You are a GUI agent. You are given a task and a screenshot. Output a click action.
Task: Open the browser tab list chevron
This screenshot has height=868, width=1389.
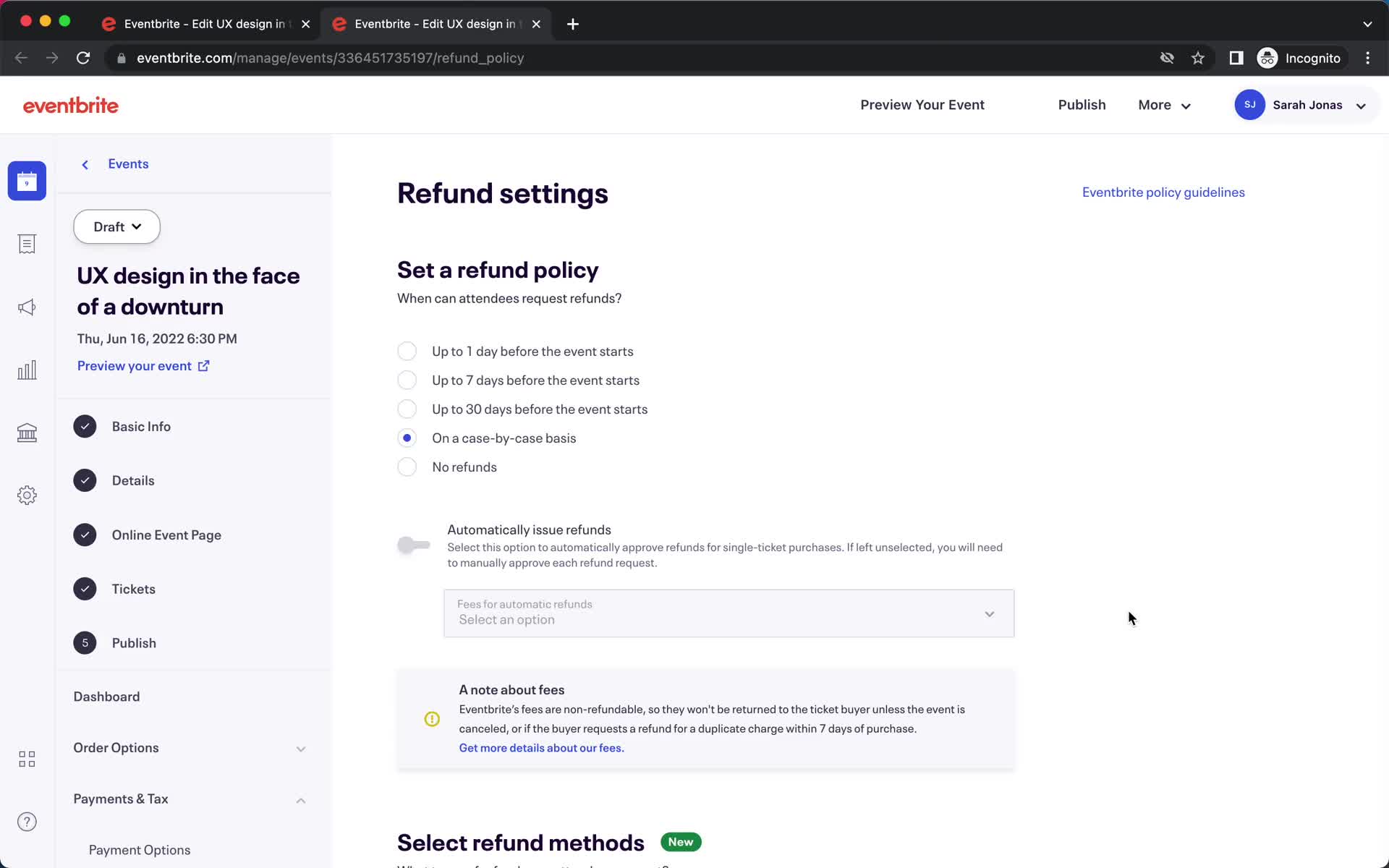(x=1367, y=24)
